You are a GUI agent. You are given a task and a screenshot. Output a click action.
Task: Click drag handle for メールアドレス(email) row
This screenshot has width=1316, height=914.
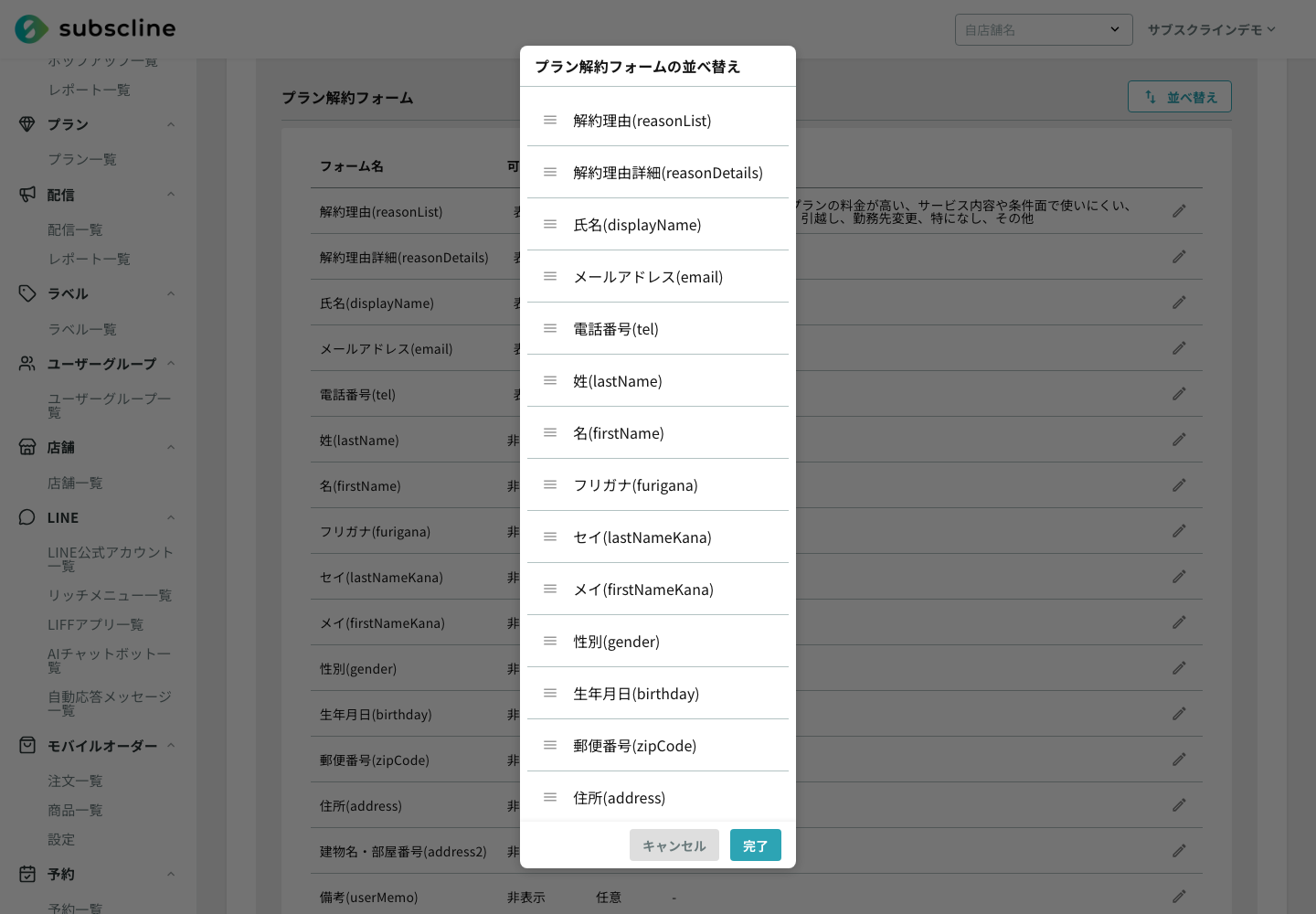550,276
